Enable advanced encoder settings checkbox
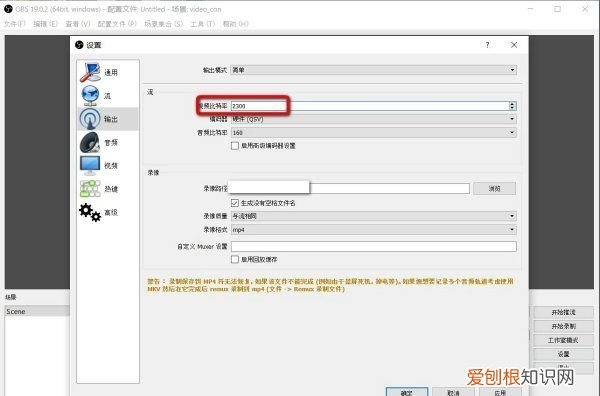Image resolution: width=600 pixels, height=396 pixels. [x=235, y=146]
